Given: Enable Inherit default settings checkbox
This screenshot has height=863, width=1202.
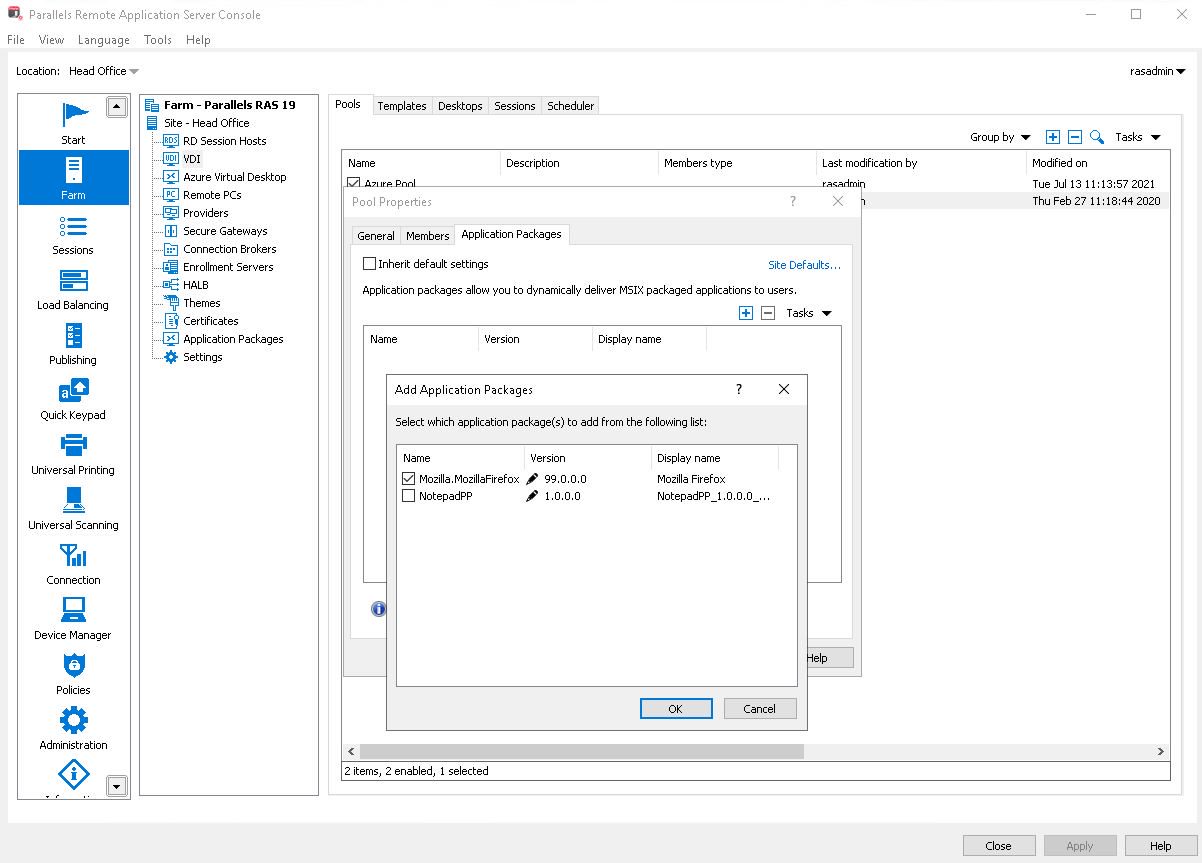Looking at the screenshot, I should tap(369, 264).
